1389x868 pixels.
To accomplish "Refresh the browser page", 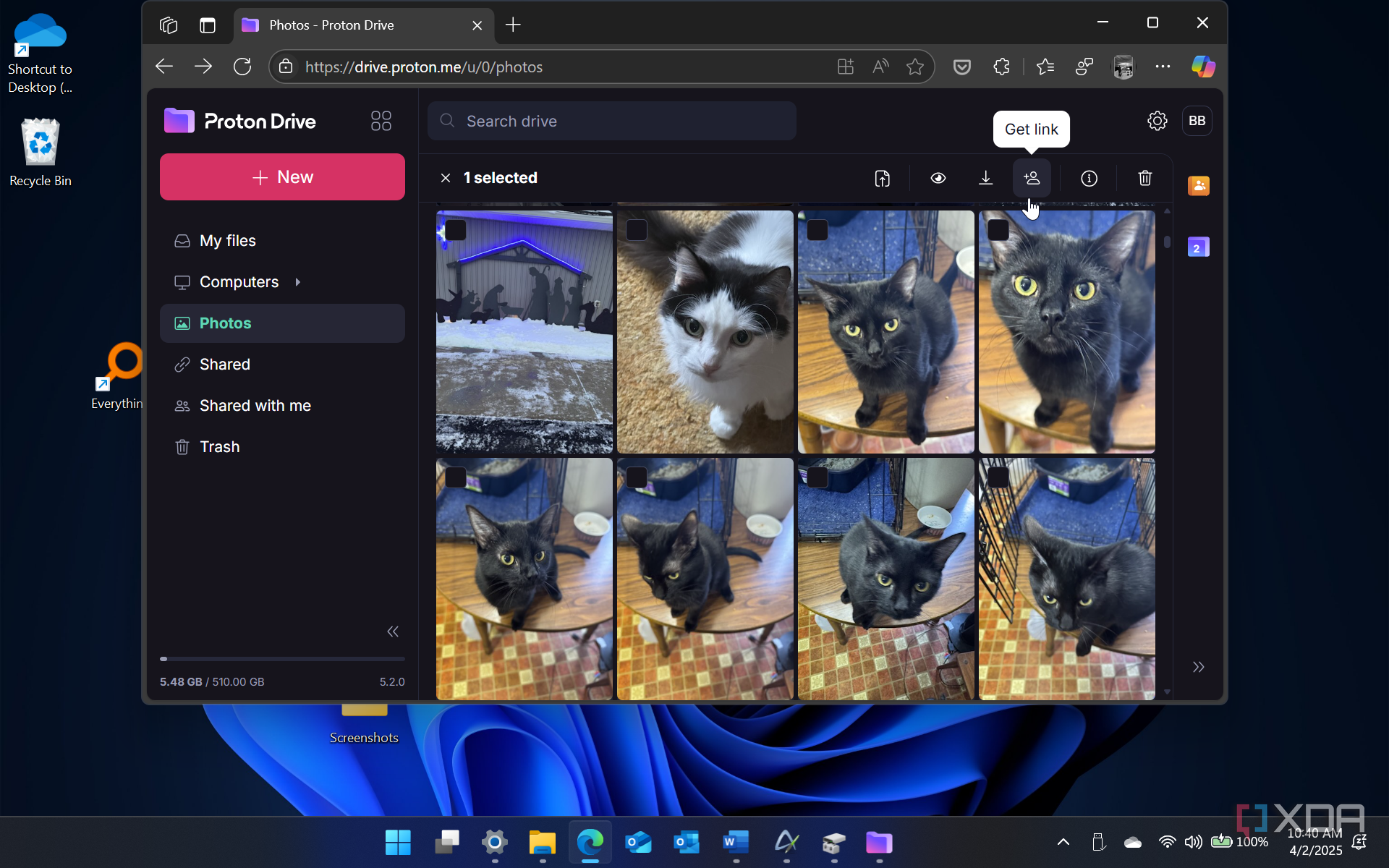I will coord(242,67).
